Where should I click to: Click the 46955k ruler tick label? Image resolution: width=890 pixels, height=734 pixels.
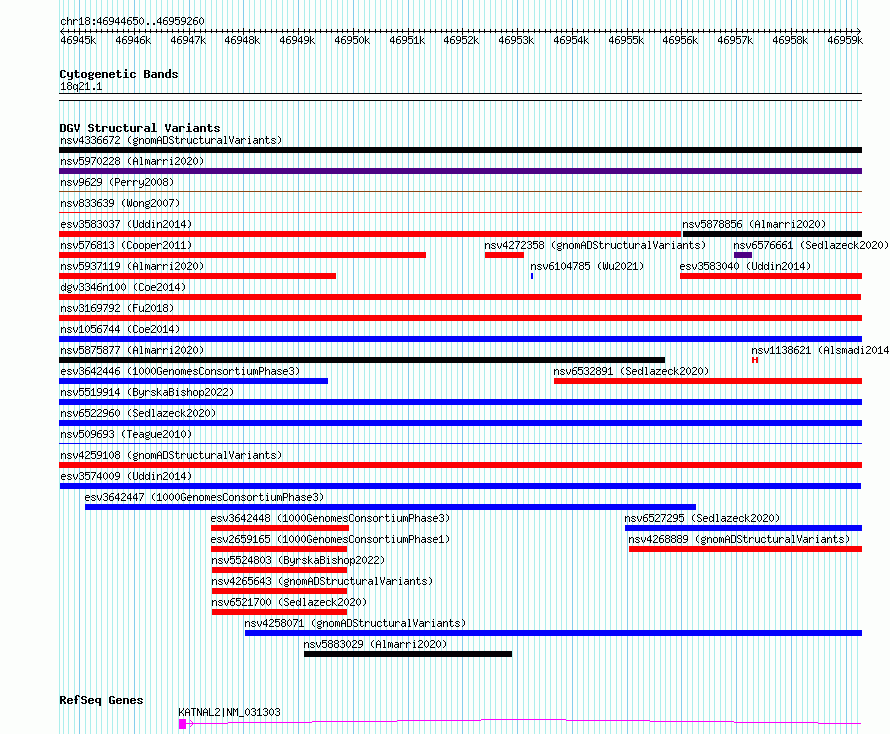[626, 40]
